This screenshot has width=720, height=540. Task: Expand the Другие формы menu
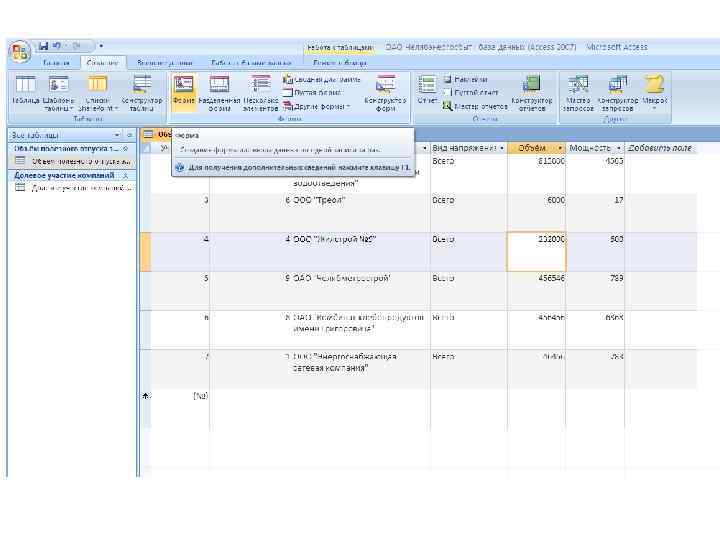tap(317, 106)
